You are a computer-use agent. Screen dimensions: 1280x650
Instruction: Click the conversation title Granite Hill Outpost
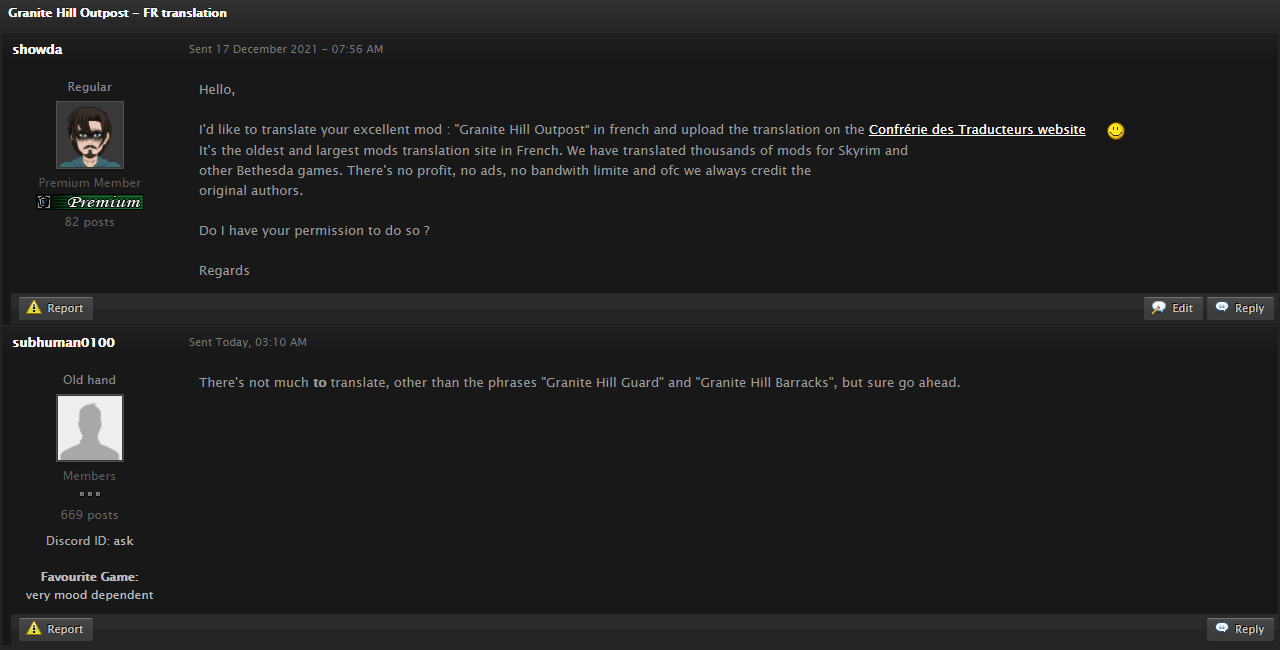tap(117, 13)
